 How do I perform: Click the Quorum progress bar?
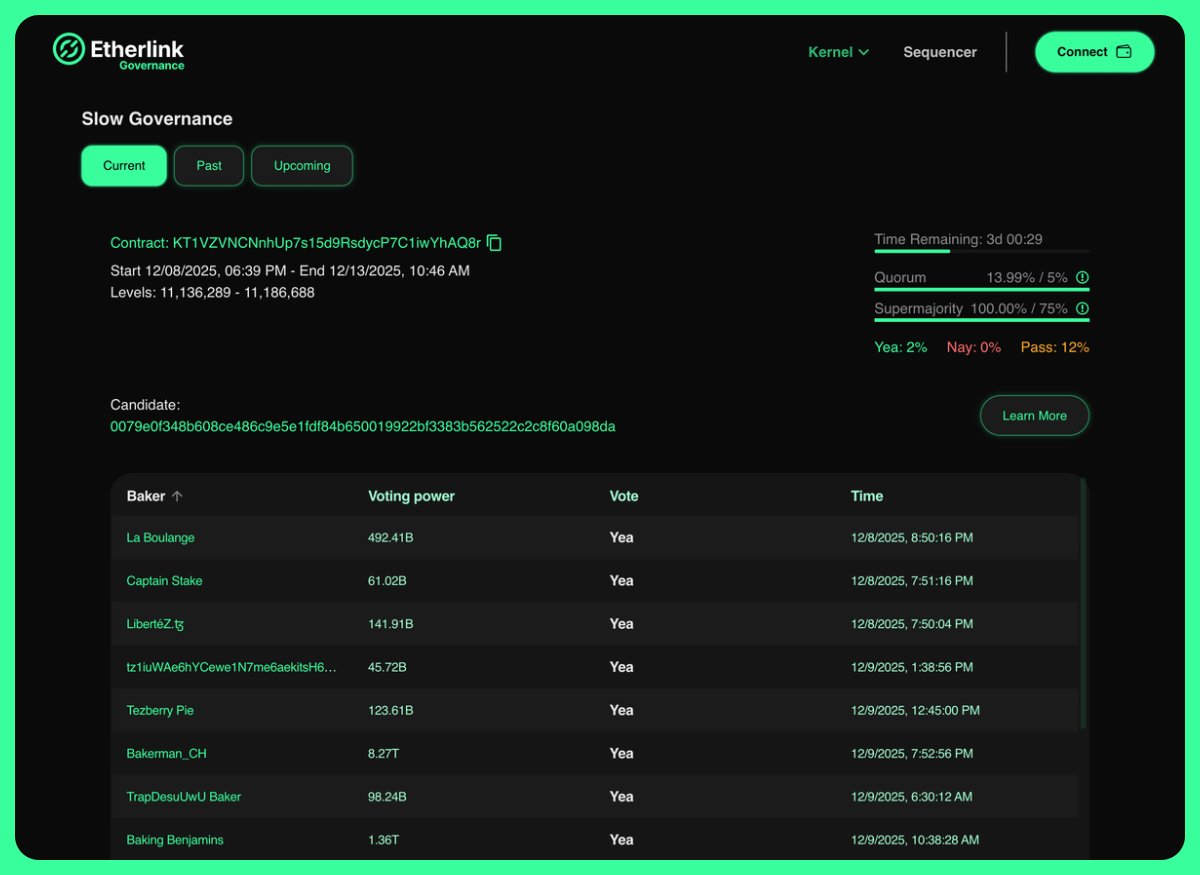[x=982, y=289]
